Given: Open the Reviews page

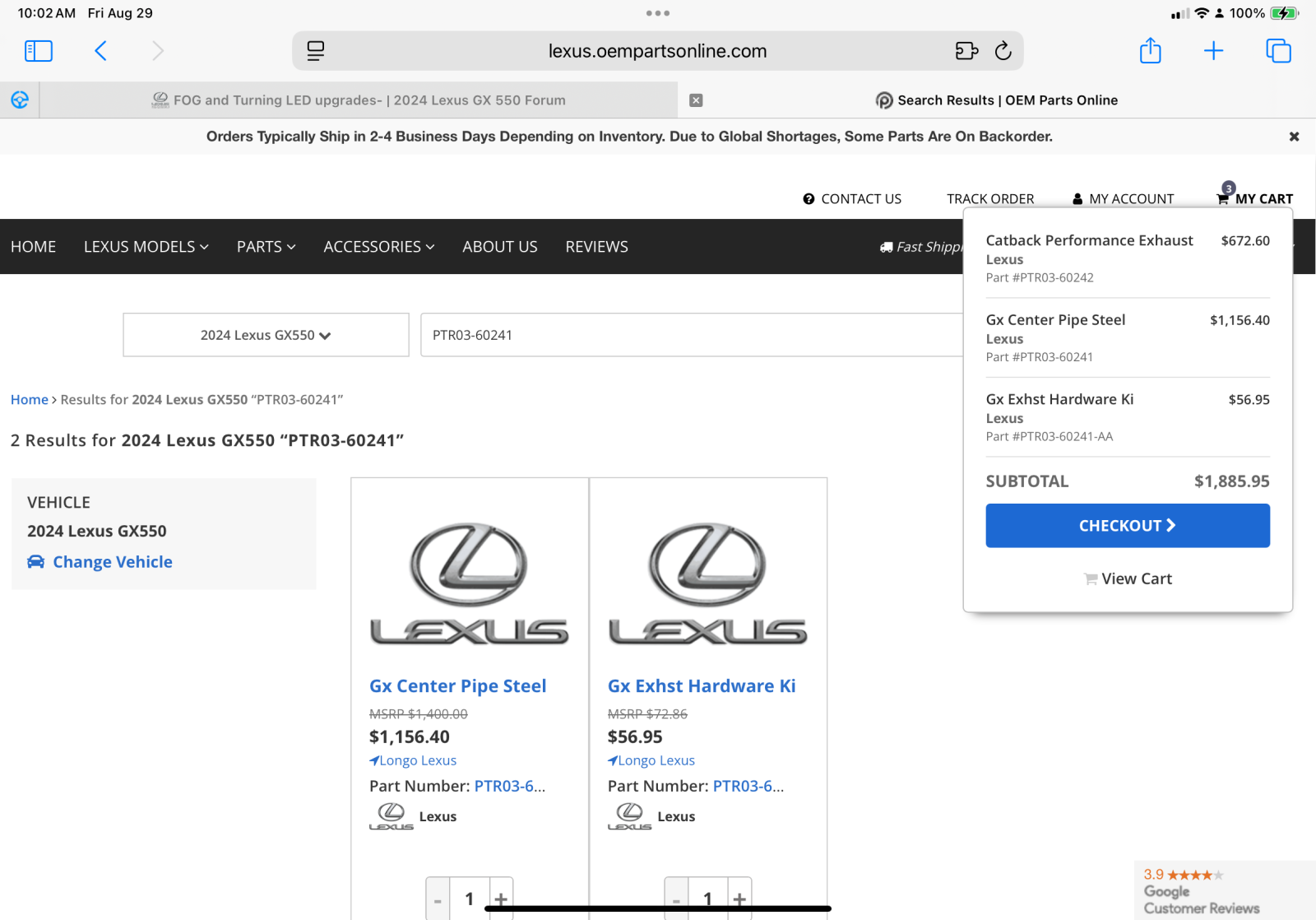Looking at the screenshot, I should coord(597,247).
